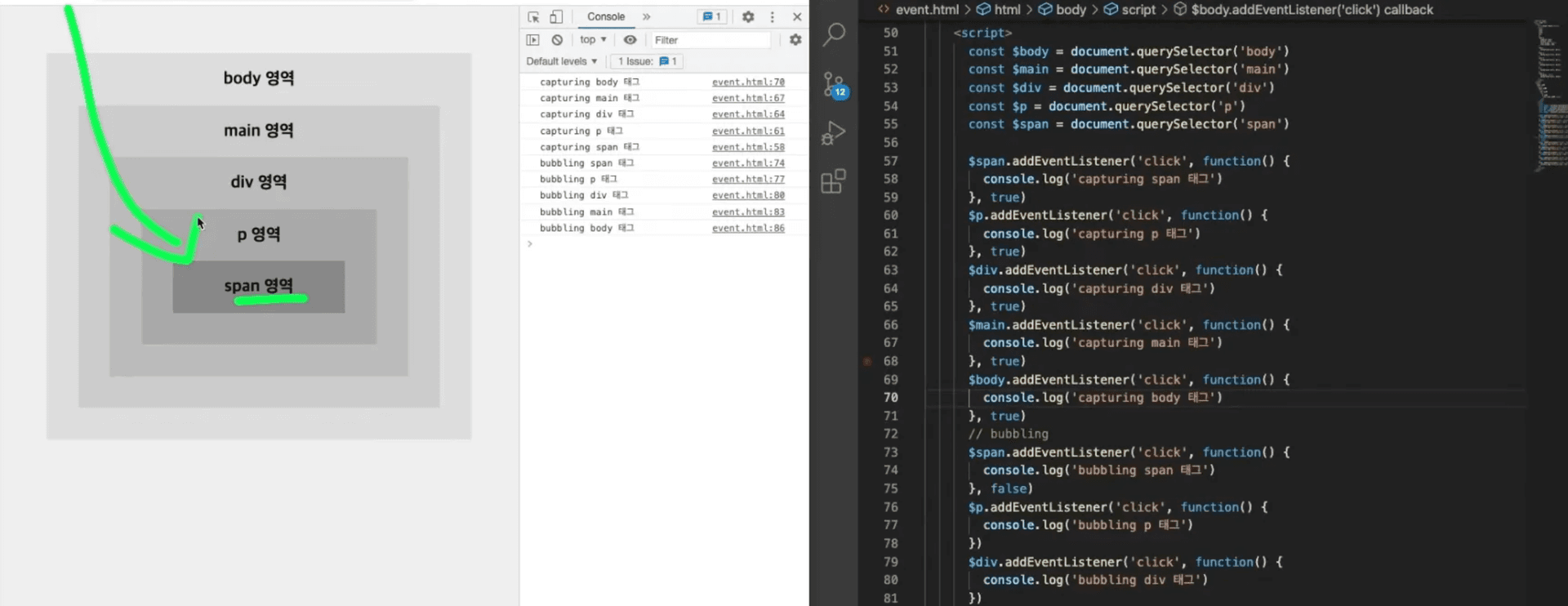Image resolution: width=1568 pixels, height=606 pixels.
Task: Expand the Default levels dropdown
Action: pyautogui.click(x=562, y=61)
